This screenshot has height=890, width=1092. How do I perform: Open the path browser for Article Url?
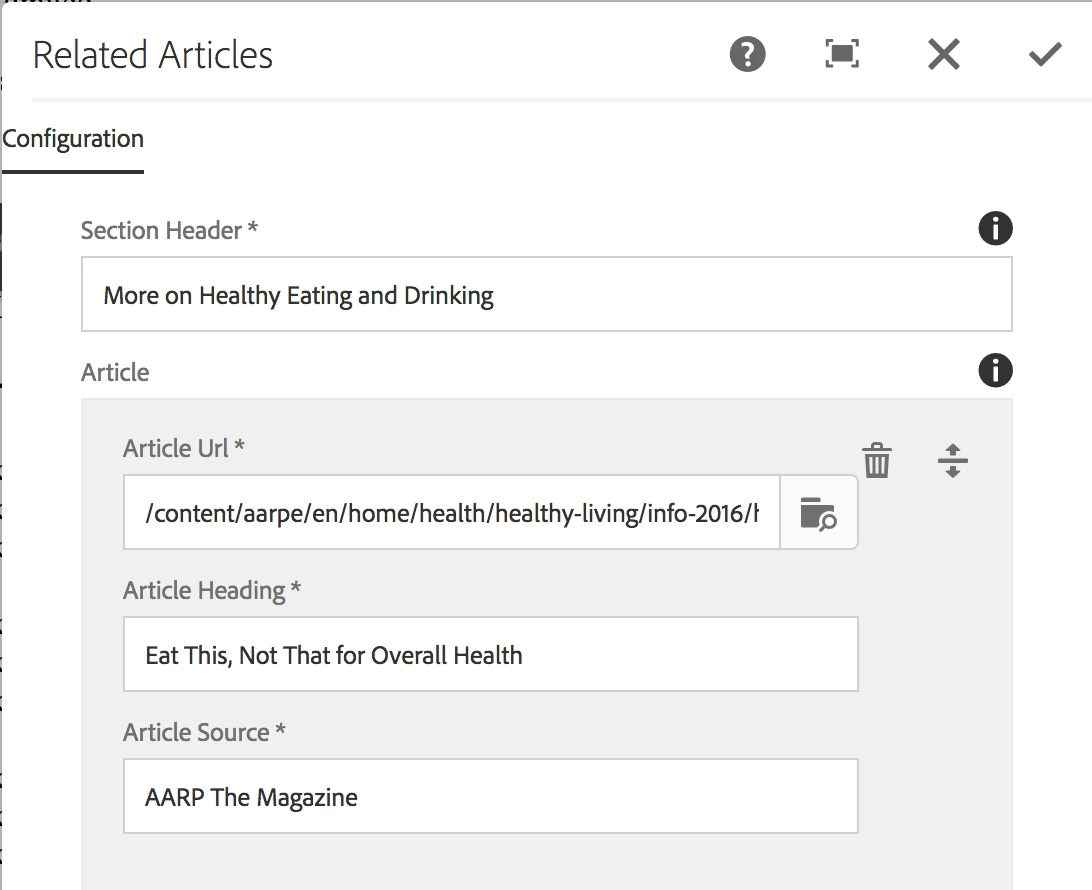click(x=819, y=513)
